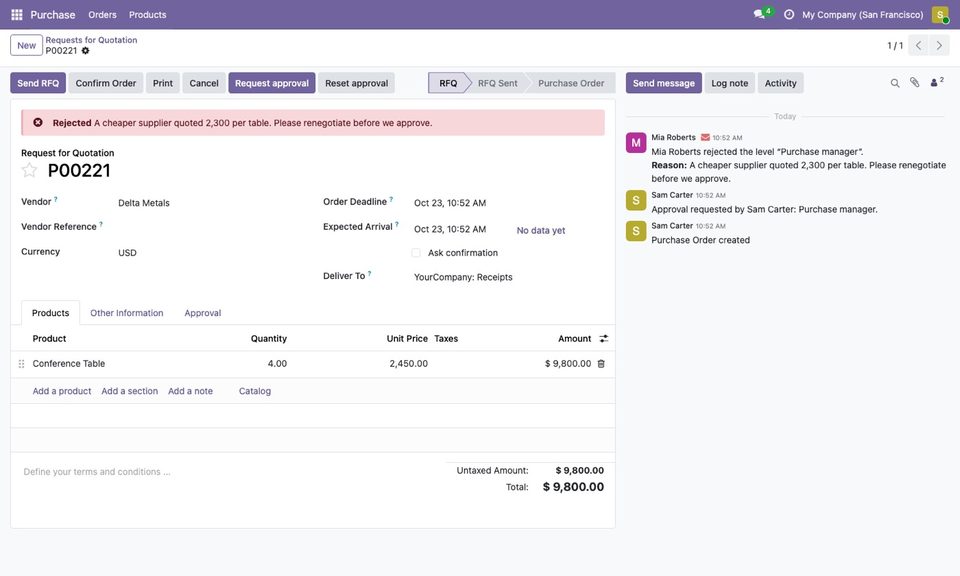Open Expected Arrival date picker
The width and height of the screenshot is (960, 576).
[x=450, y=230]
